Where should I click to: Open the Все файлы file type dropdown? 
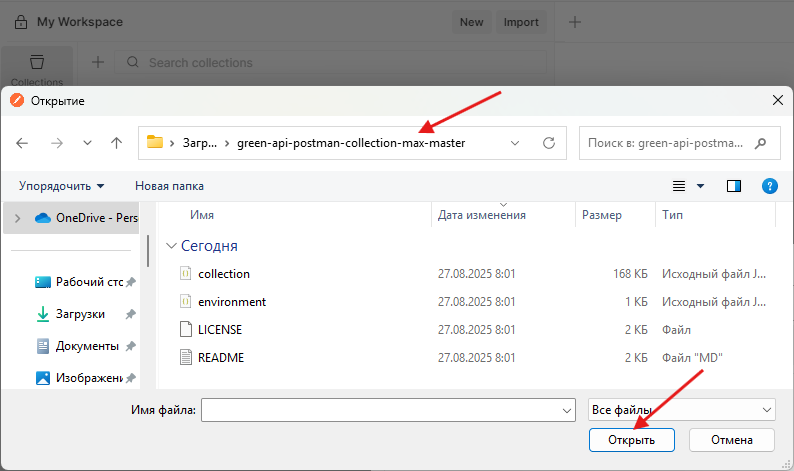pos(682,410)
